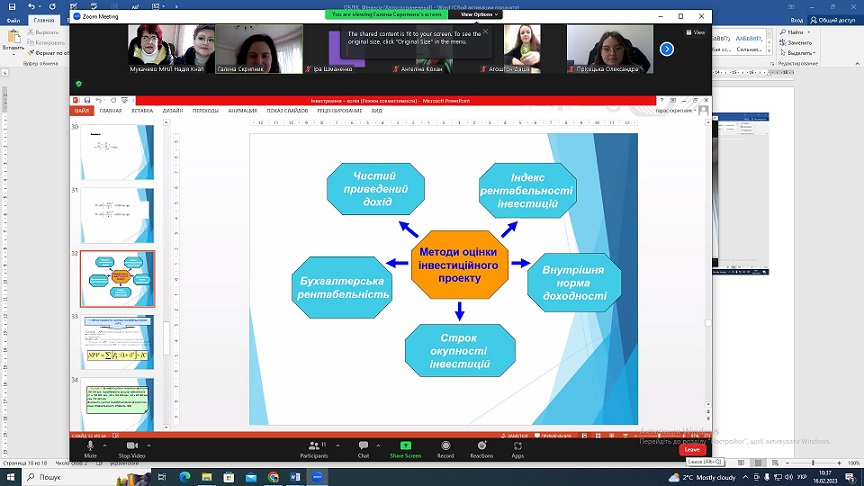Viewport: 864px width, 486px height.
Task: Open Windows Start menu
Action: (x=10, y=477)
